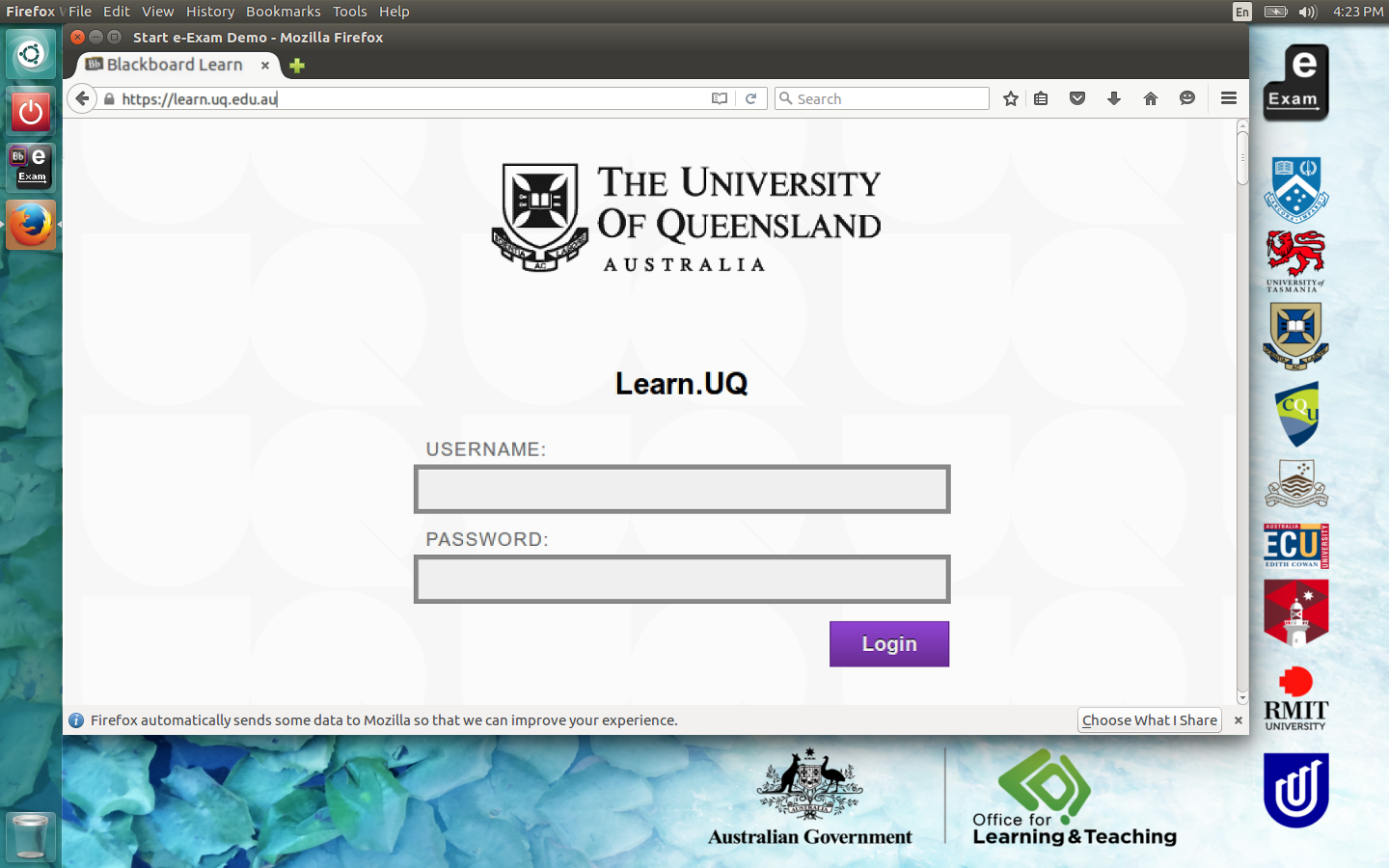
Task: Save to Pocket icon in toolbar
Action: pos(1077,98)
